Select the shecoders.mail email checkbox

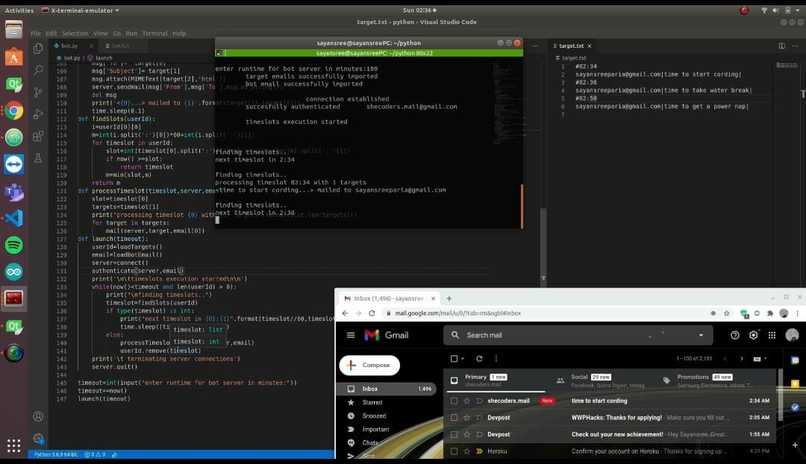[x=453, y=401]
